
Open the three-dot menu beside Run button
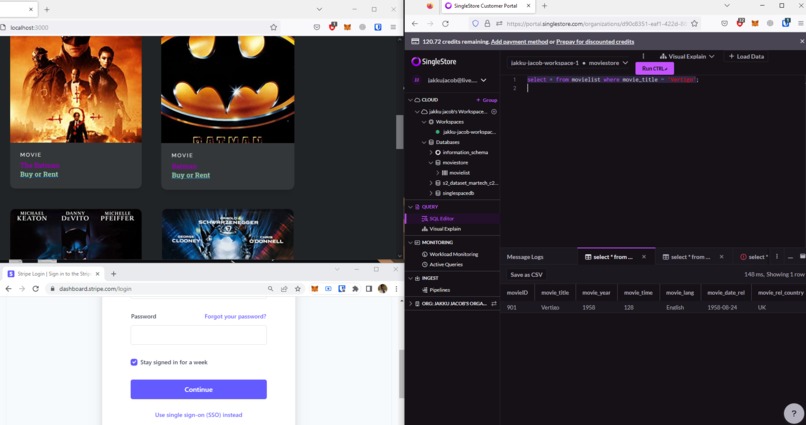[643, 56]
